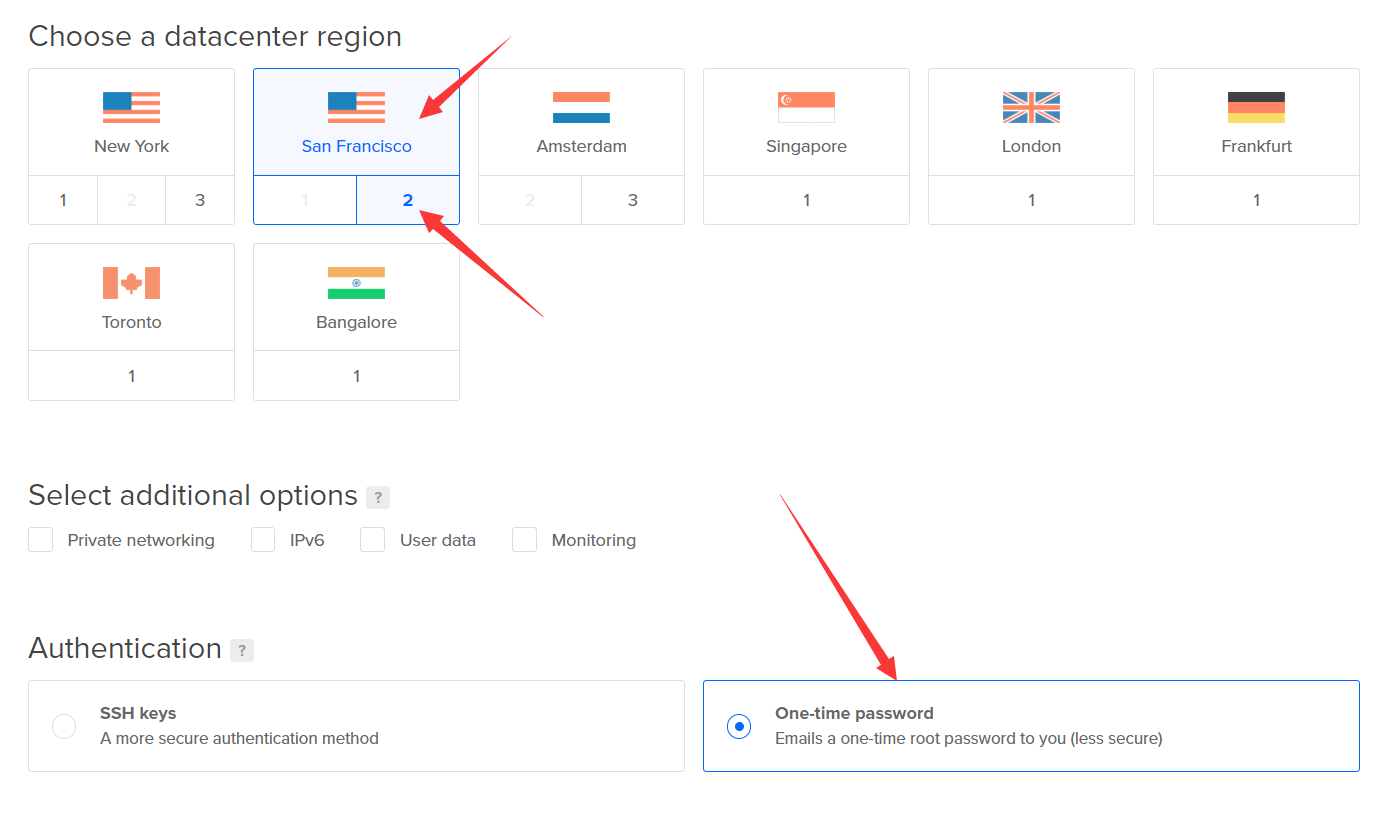Choose the Bangalore Indian flag icon

click(356, 283)
